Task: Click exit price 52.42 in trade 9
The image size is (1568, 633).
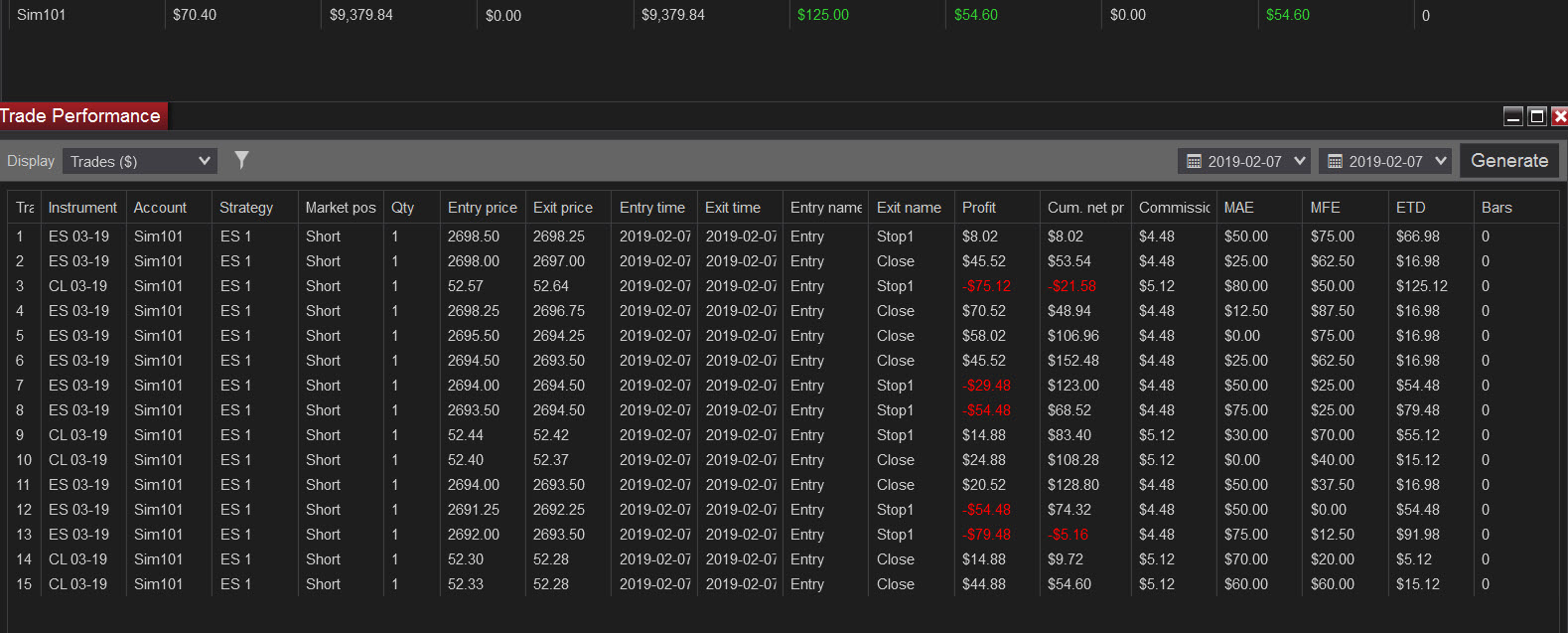Action: coord(551,435)
